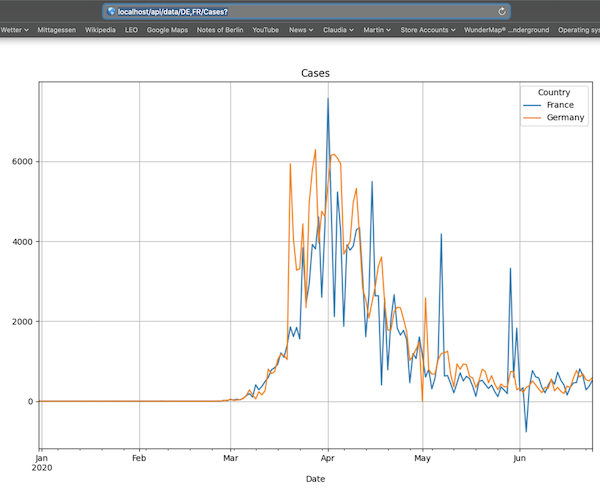This screenshot has height=489, width=600.
Task: Open the Google Maps bookmark
Action: click(167, 30)
